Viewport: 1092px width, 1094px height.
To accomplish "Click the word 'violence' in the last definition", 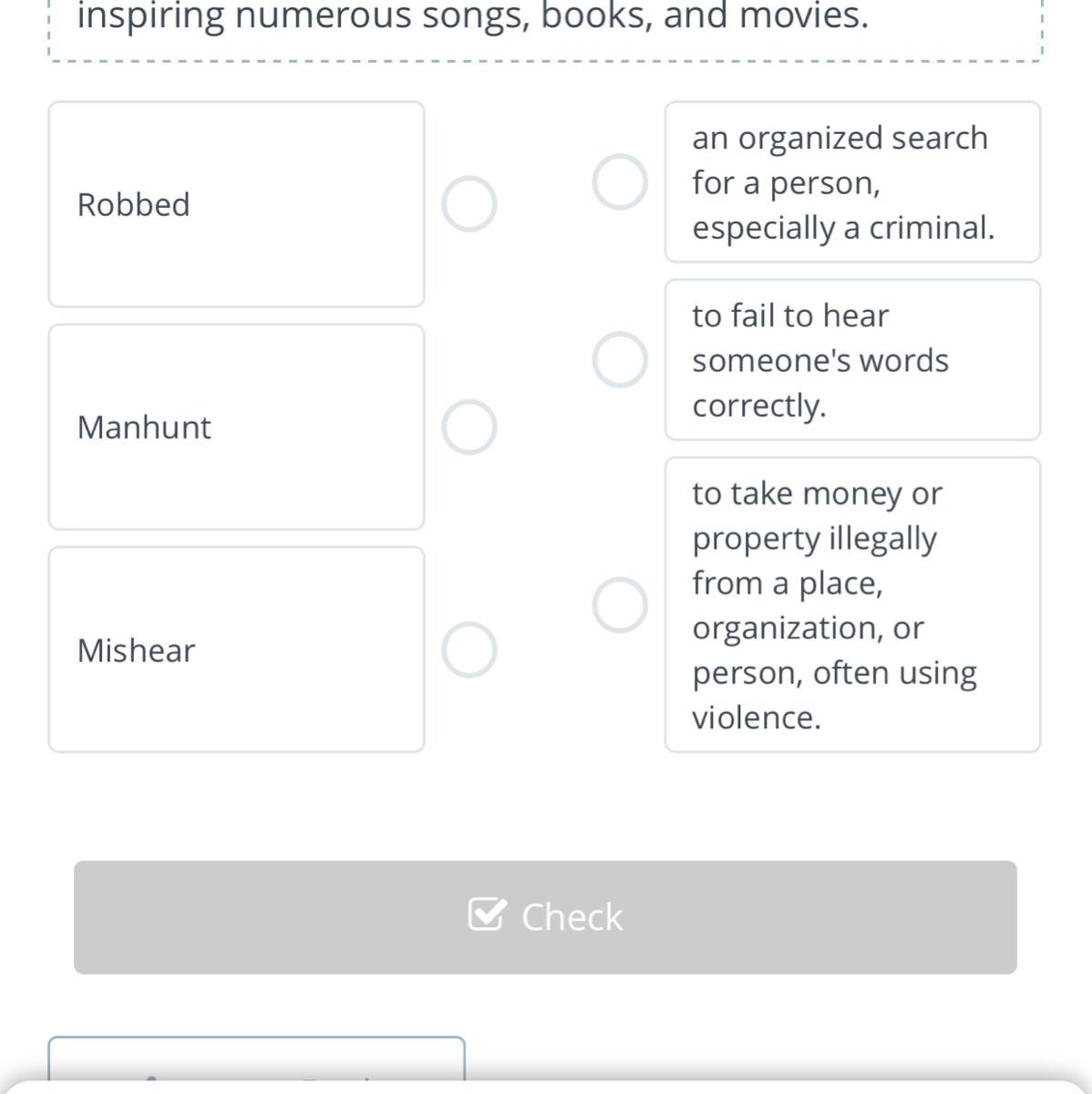I will click(756, 717).
